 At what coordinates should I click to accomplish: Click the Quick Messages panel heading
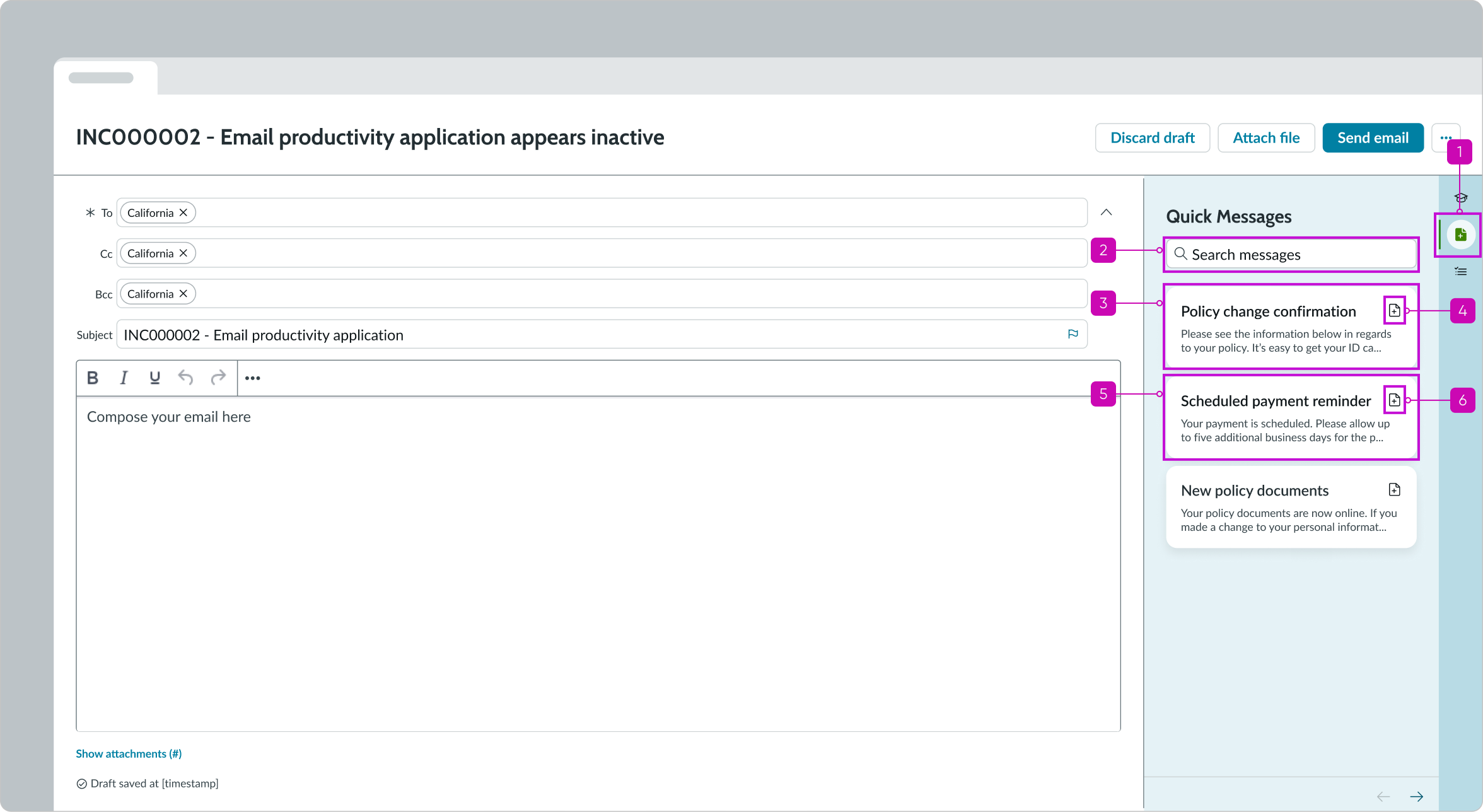coord(1228,216)
